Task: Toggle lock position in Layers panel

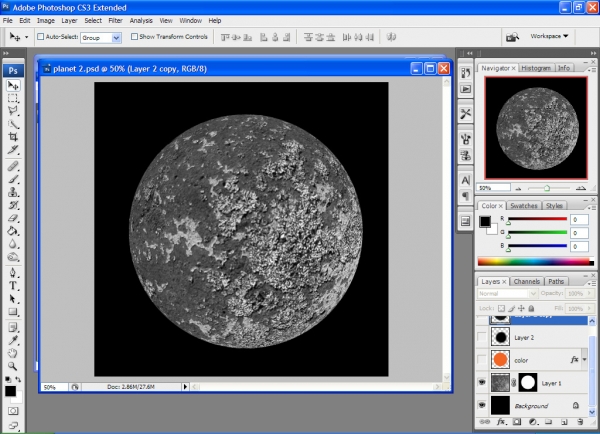Action: click(x=521, y=308)
